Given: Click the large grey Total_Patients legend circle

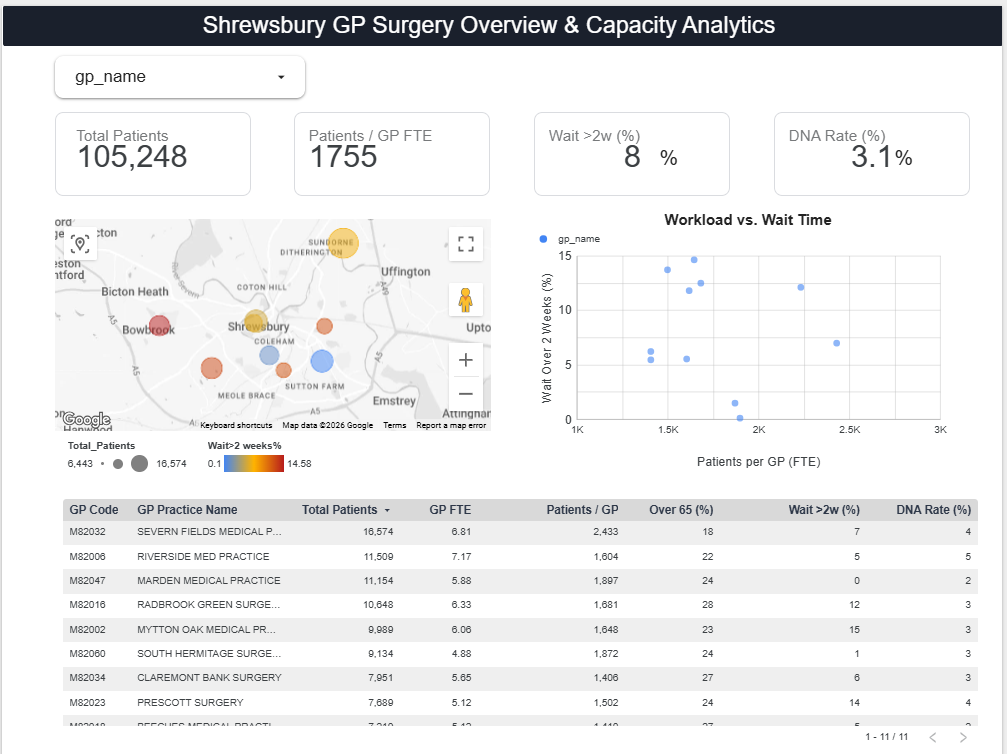Looking at the screenshot, I should point(139,464).
